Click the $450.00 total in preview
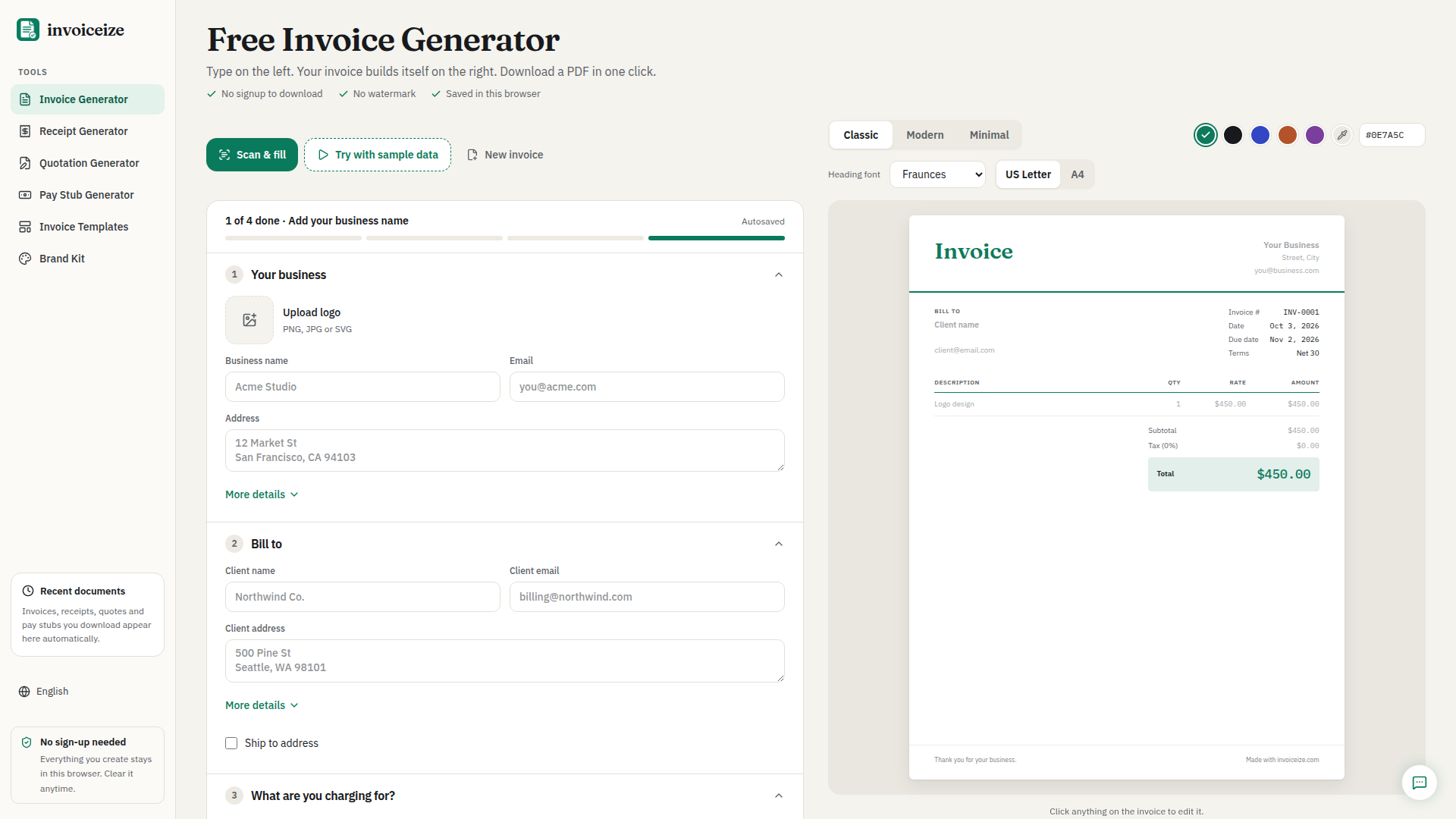Screen dimensions: 1456x819 point(1283,474)
